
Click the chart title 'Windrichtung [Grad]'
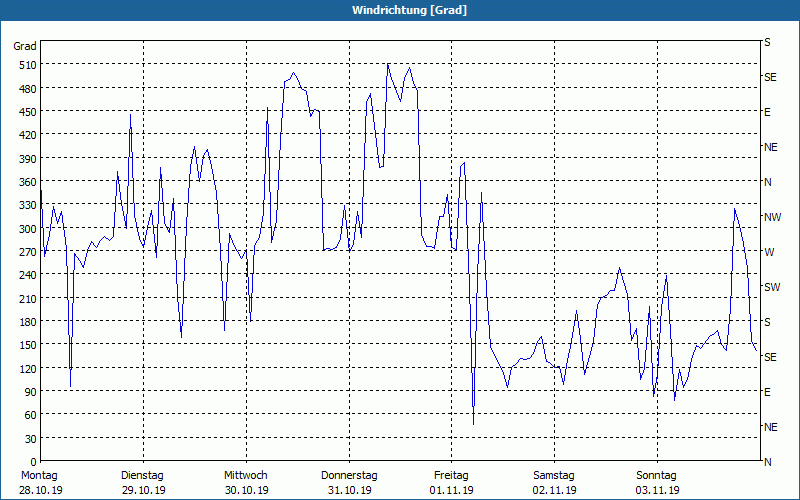(x=409, y=10)
